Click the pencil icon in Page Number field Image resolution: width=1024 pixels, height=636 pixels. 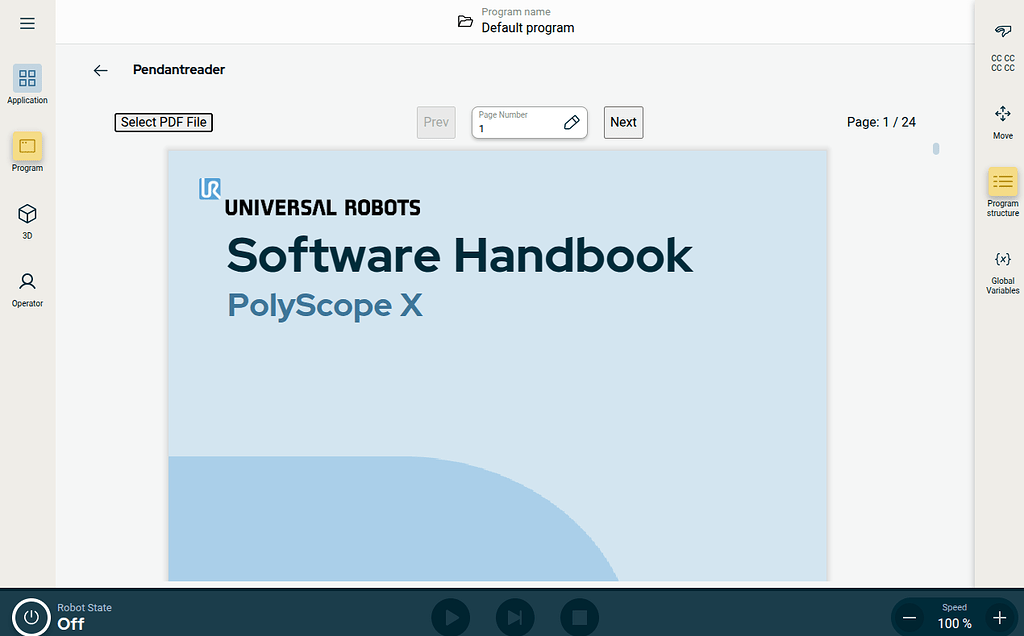[x=571, y=123]
